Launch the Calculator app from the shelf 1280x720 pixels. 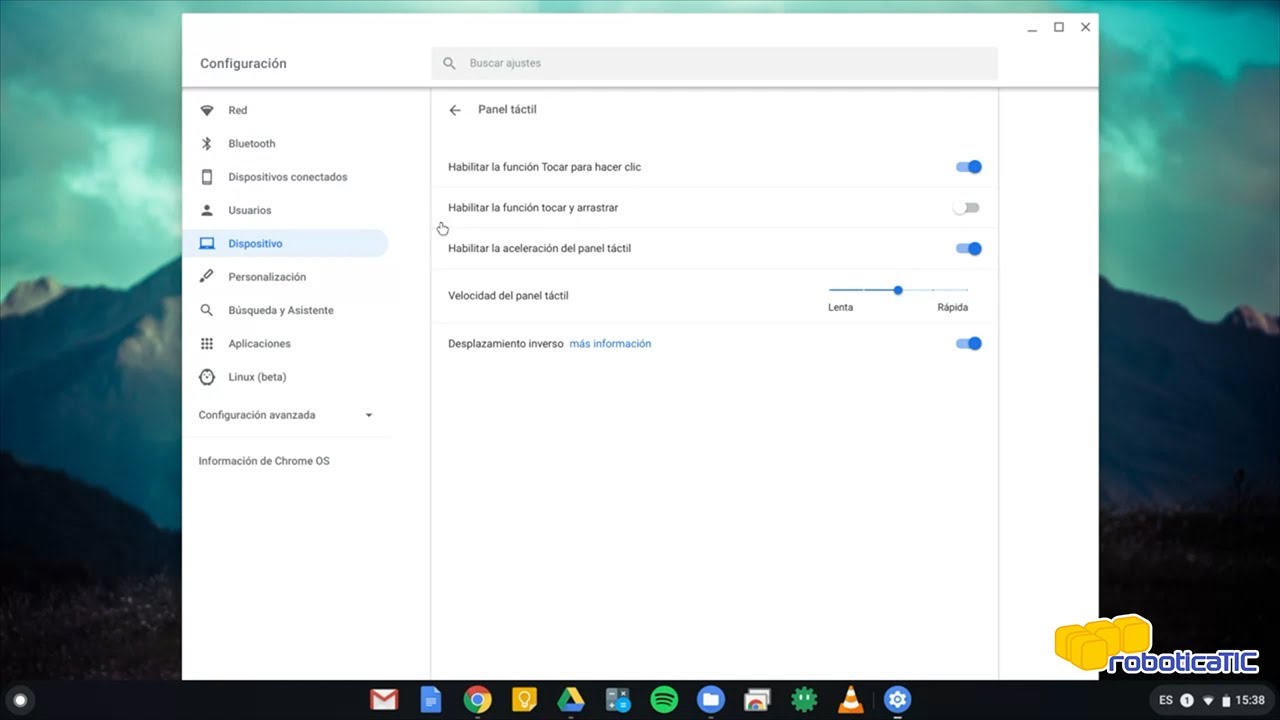pos(618,700)
